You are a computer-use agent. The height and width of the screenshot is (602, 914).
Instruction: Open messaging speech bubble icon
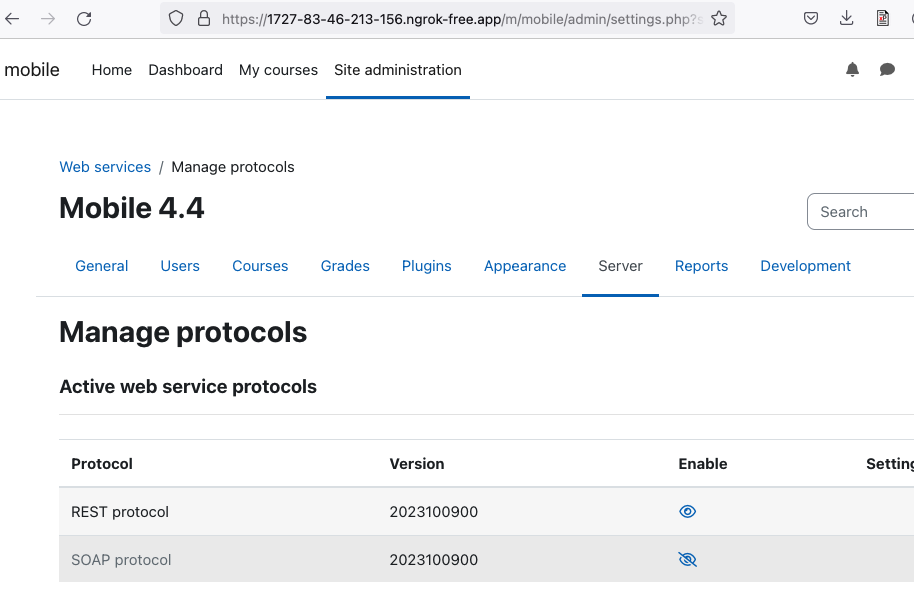887,70
